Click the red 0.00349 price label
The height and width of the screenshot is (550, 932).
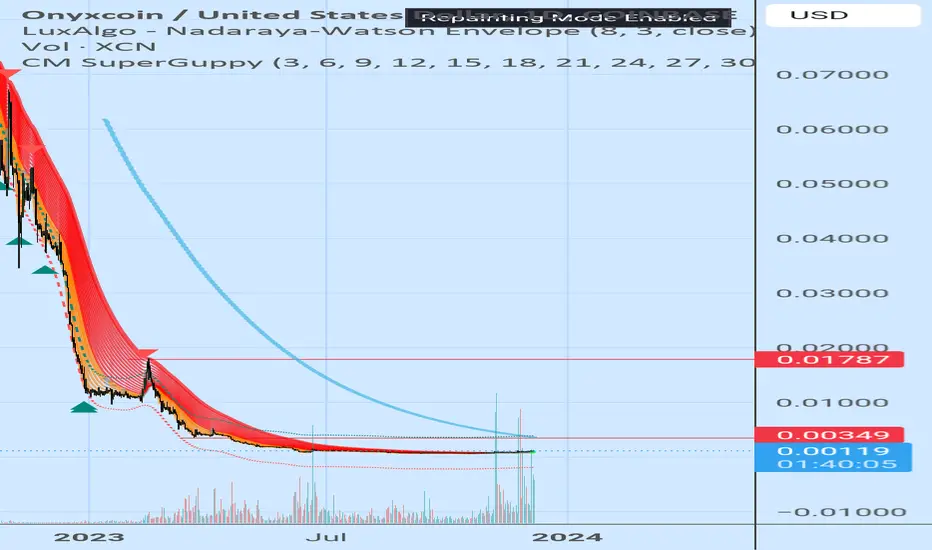coord(830,435)
